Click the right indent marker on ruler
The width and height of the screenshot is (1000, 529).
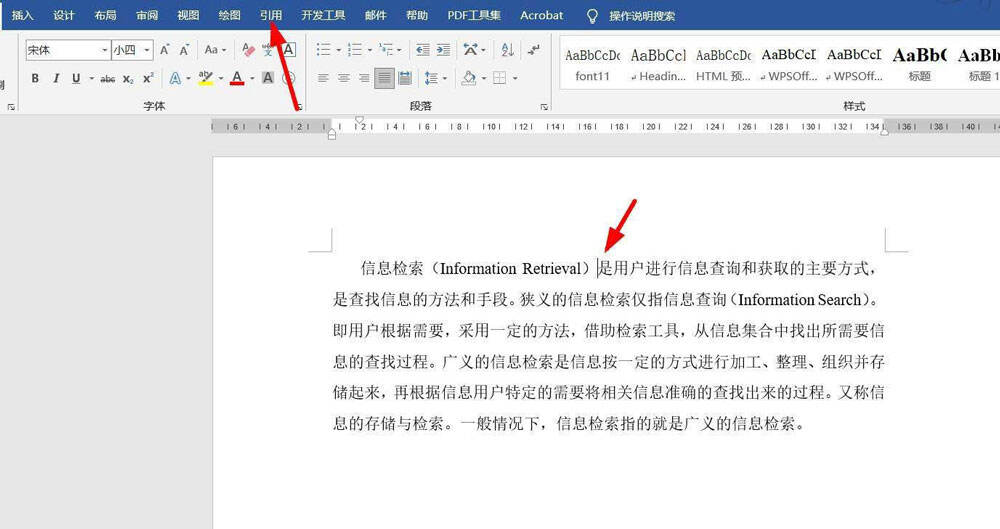(x=885, y=131)
